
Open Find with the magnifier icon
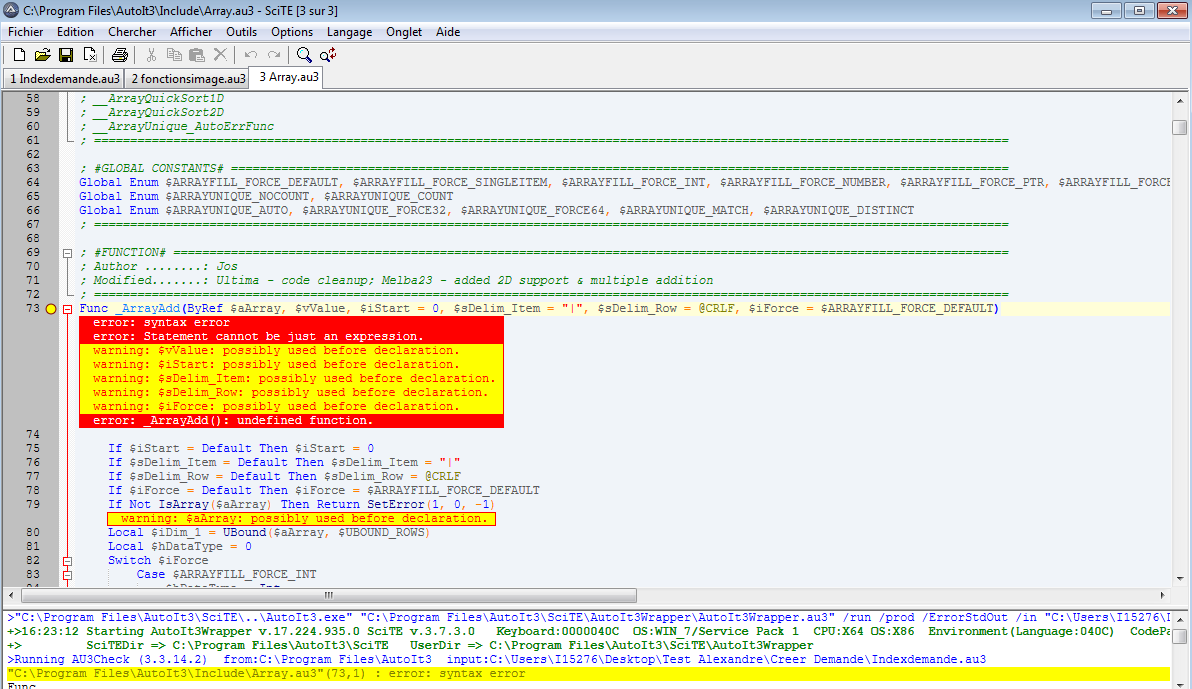[x=304, y=54]
